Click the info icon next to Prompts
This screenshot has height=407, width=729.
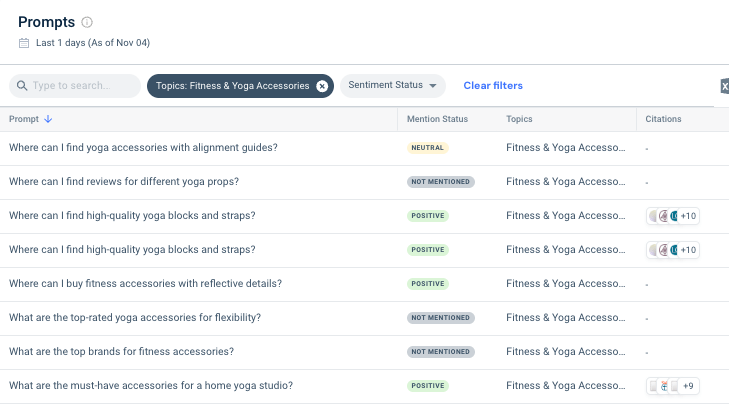[x=87, y=22]
